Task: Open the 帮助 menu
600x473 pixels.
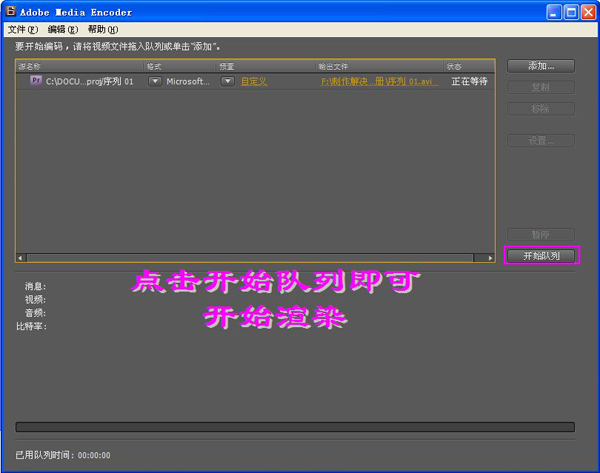Action: pos(103,29)
